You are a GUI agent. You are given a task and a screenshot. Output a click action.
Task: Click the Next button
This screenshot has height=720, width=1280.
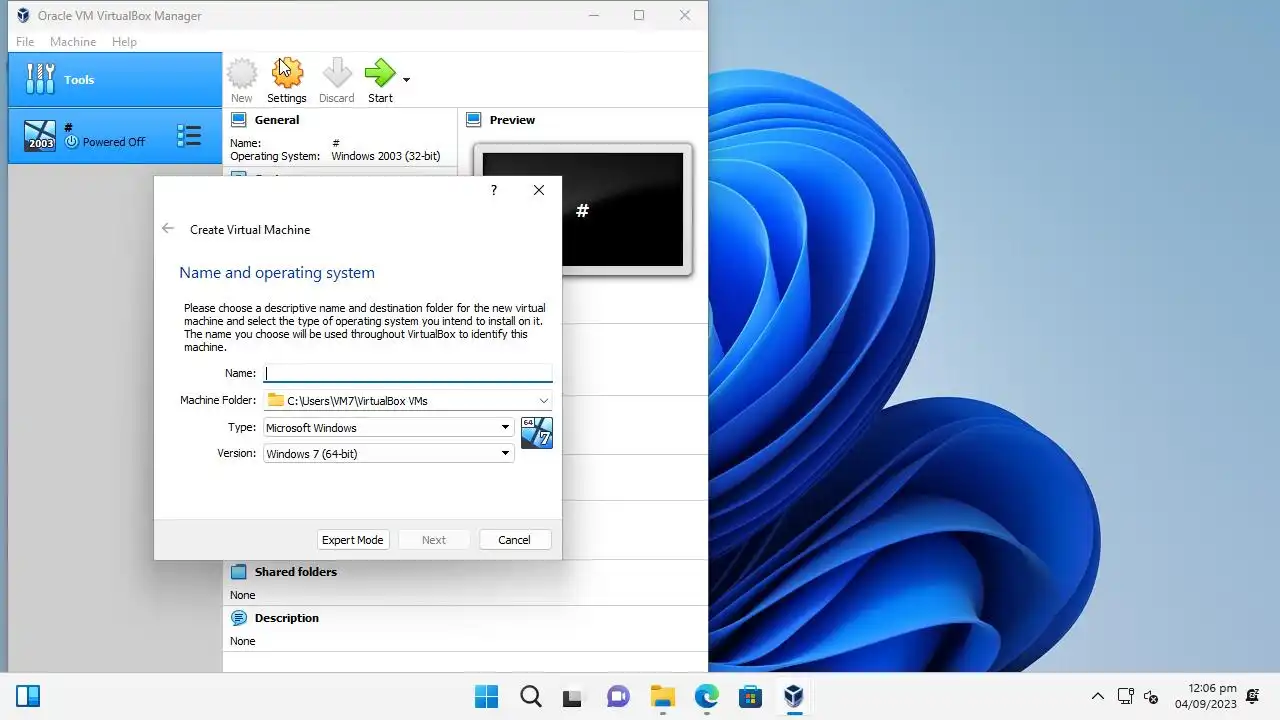point(434,540)
